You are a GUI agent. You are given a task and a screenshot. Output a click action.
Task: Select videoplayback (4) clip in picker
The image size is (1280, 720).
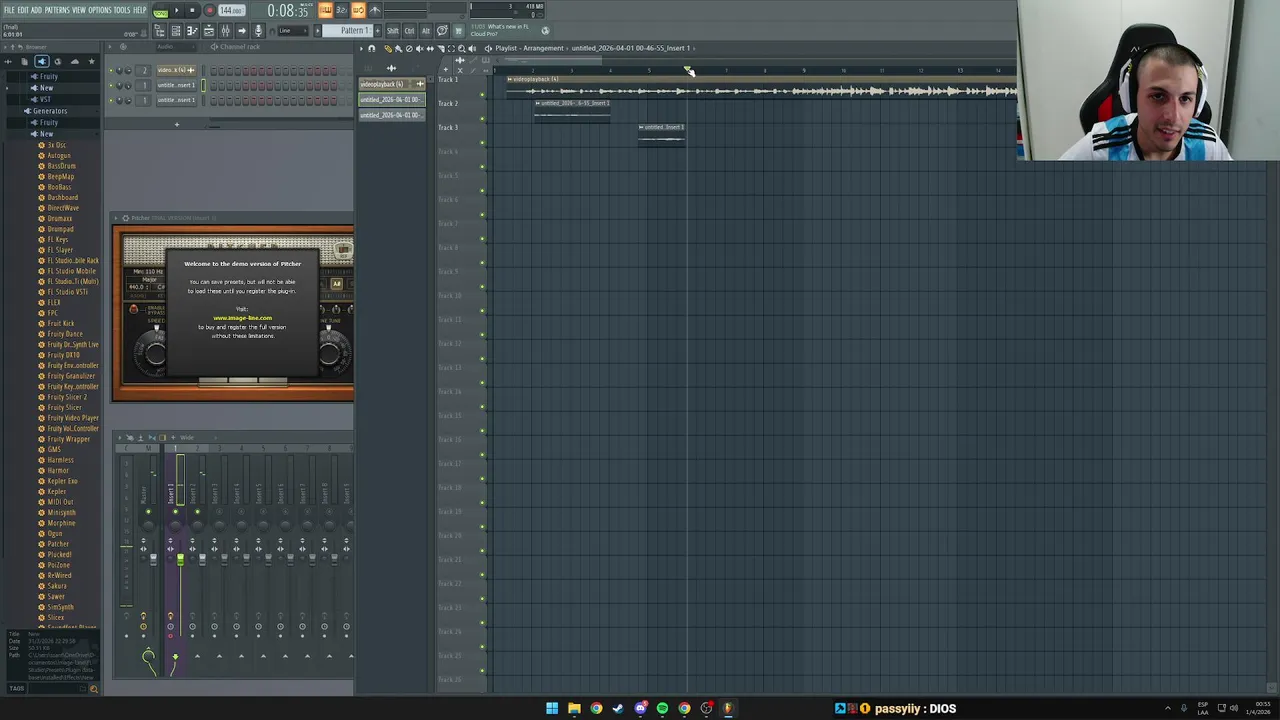pyautogui.click(x=391, y=84)
